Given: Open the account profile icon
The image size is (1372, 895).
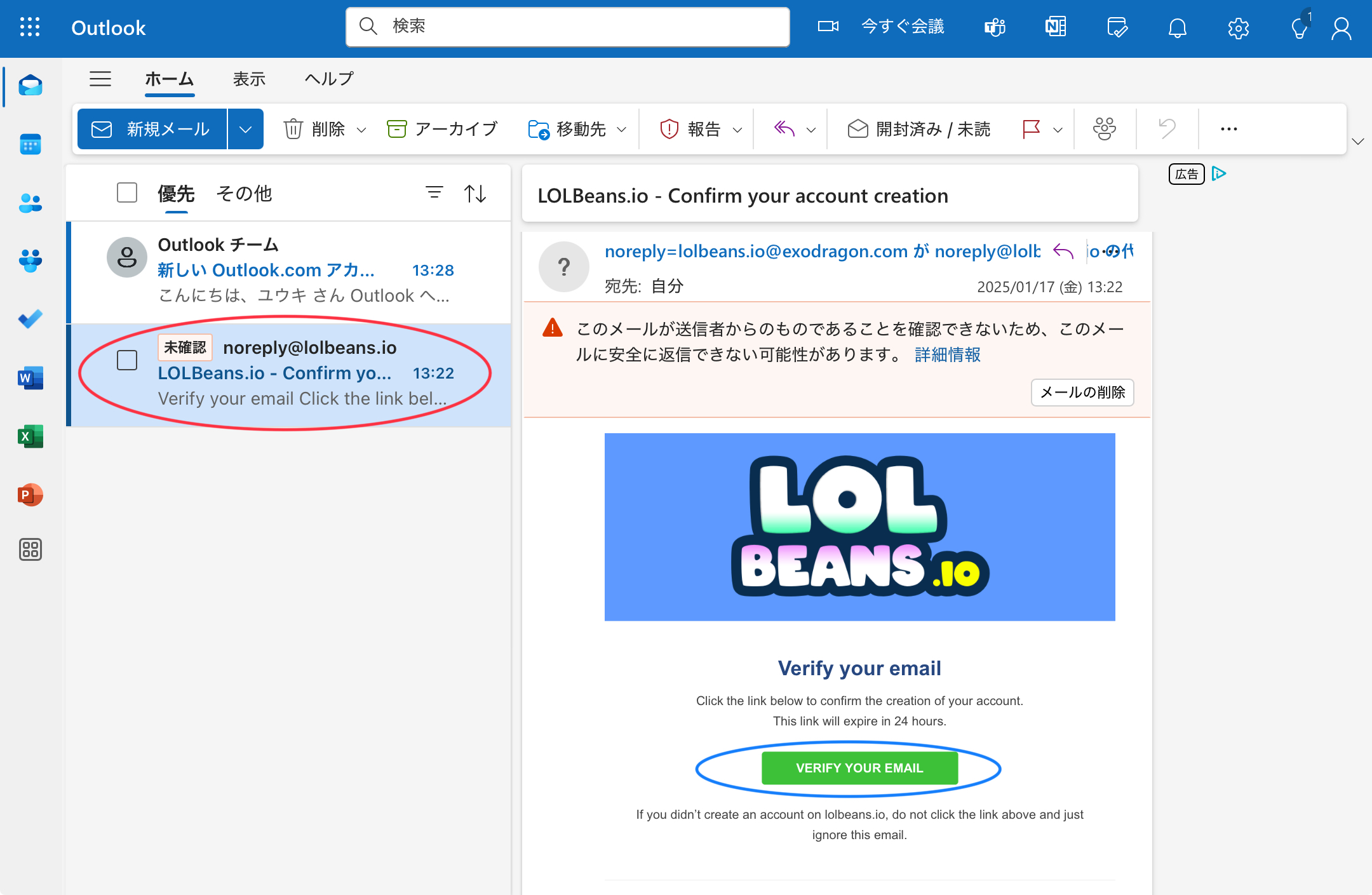Looking at the screenshot, I should click(x=1342, y=28).
